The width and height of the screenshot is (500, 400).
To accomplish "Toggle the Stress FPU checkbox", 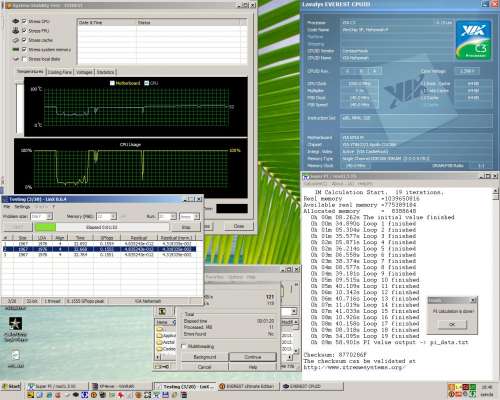I will (24, 30).
